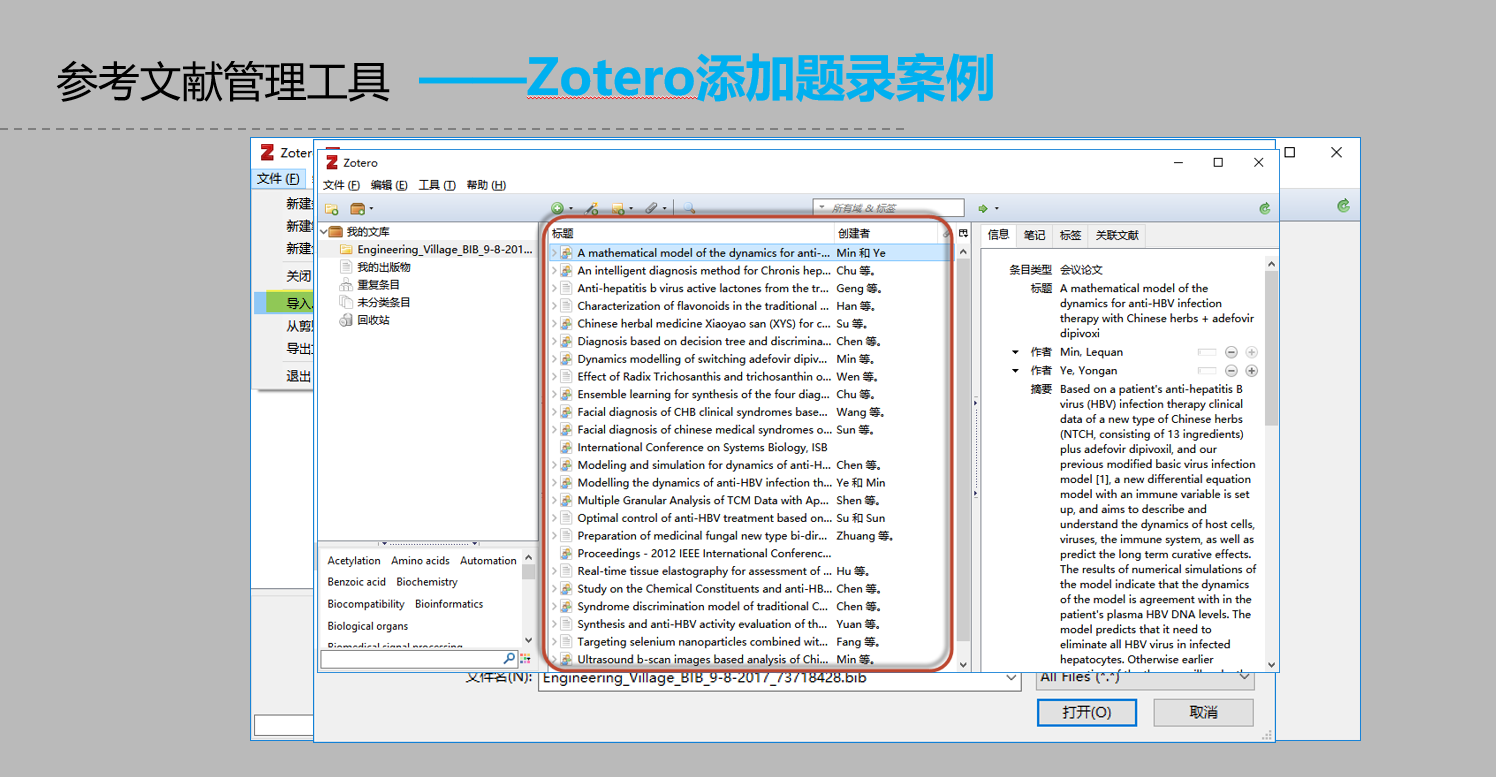Expand the 'Anti-hepatitis b virus' item row
The height and width of the screenshot is (777, 1496).
click(554, 288)
